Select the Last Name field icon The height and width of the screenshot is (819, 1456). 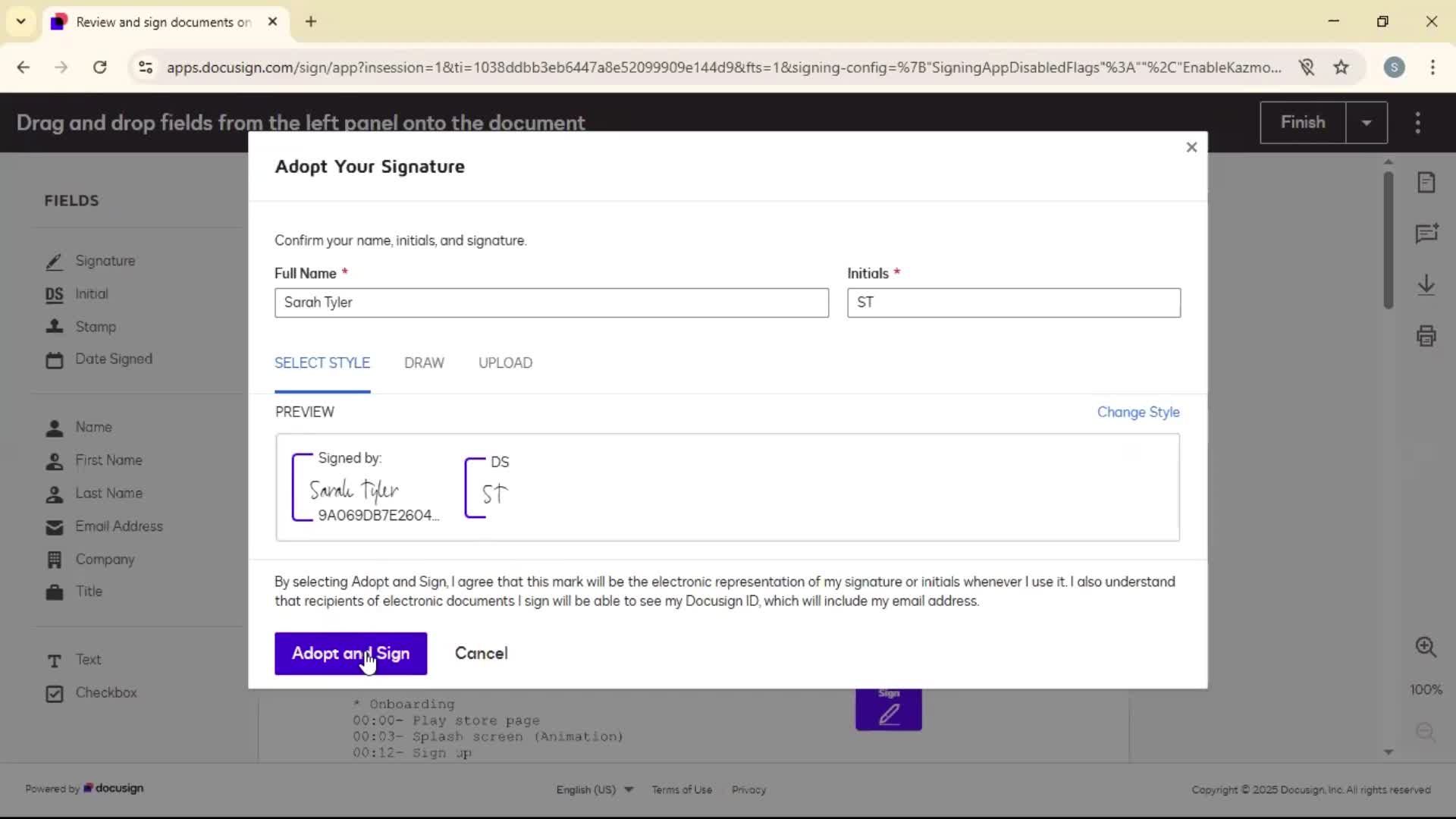pyautogui.click(x=54, y=494)
